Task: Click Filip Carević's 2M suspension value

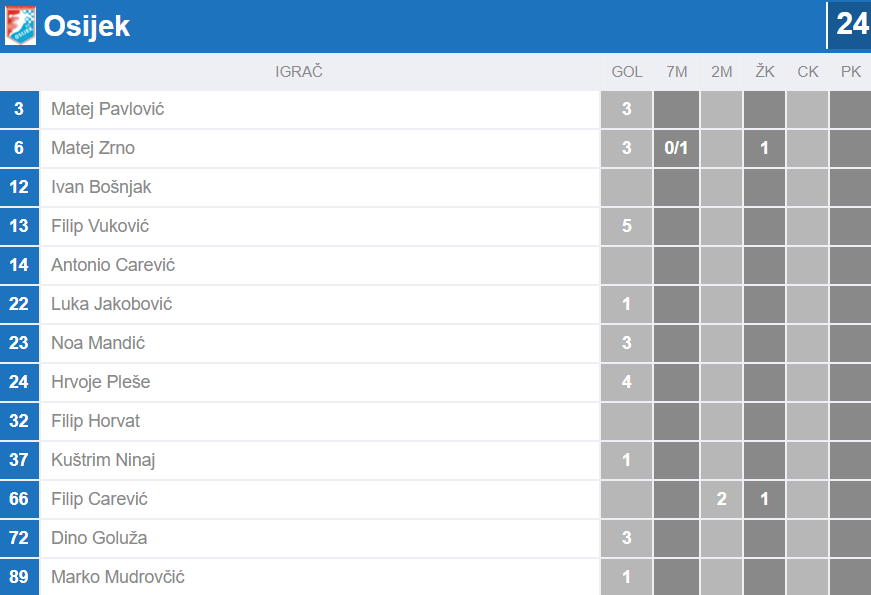Action: point(722,499)
